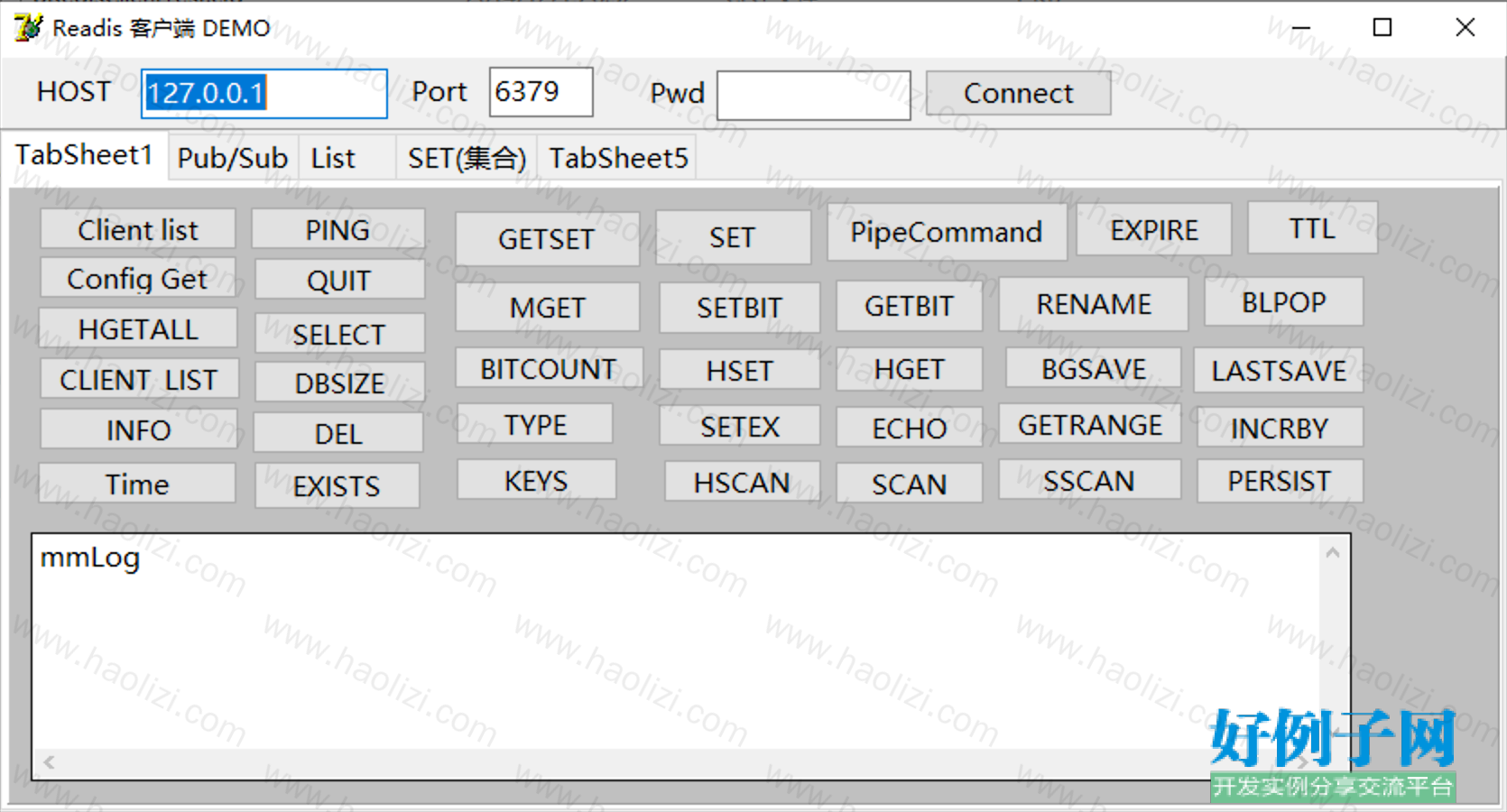The width and height of the screenshot is (1507, 812).
Task: Switch to the TabSheet1 tab
Action: point(84,155)
